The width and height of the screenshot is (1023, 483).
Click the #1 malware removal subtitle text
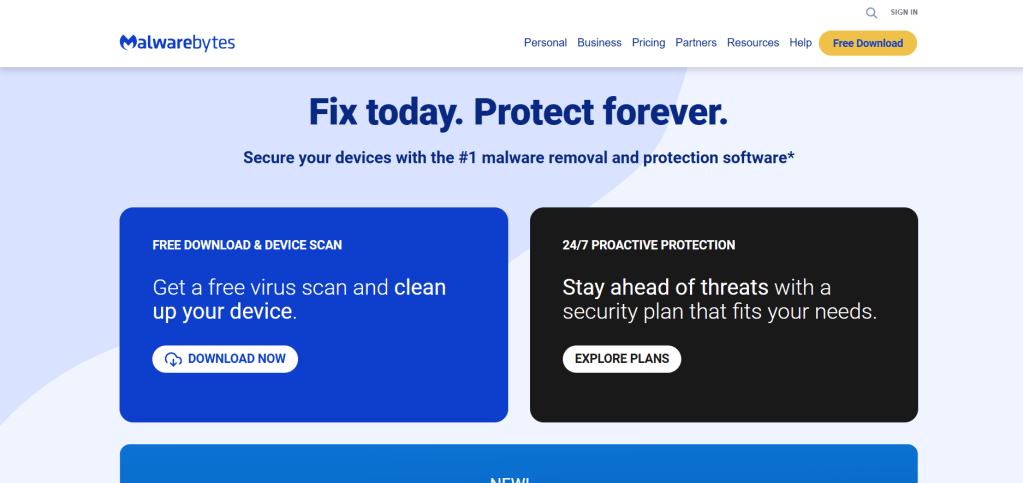518,158
